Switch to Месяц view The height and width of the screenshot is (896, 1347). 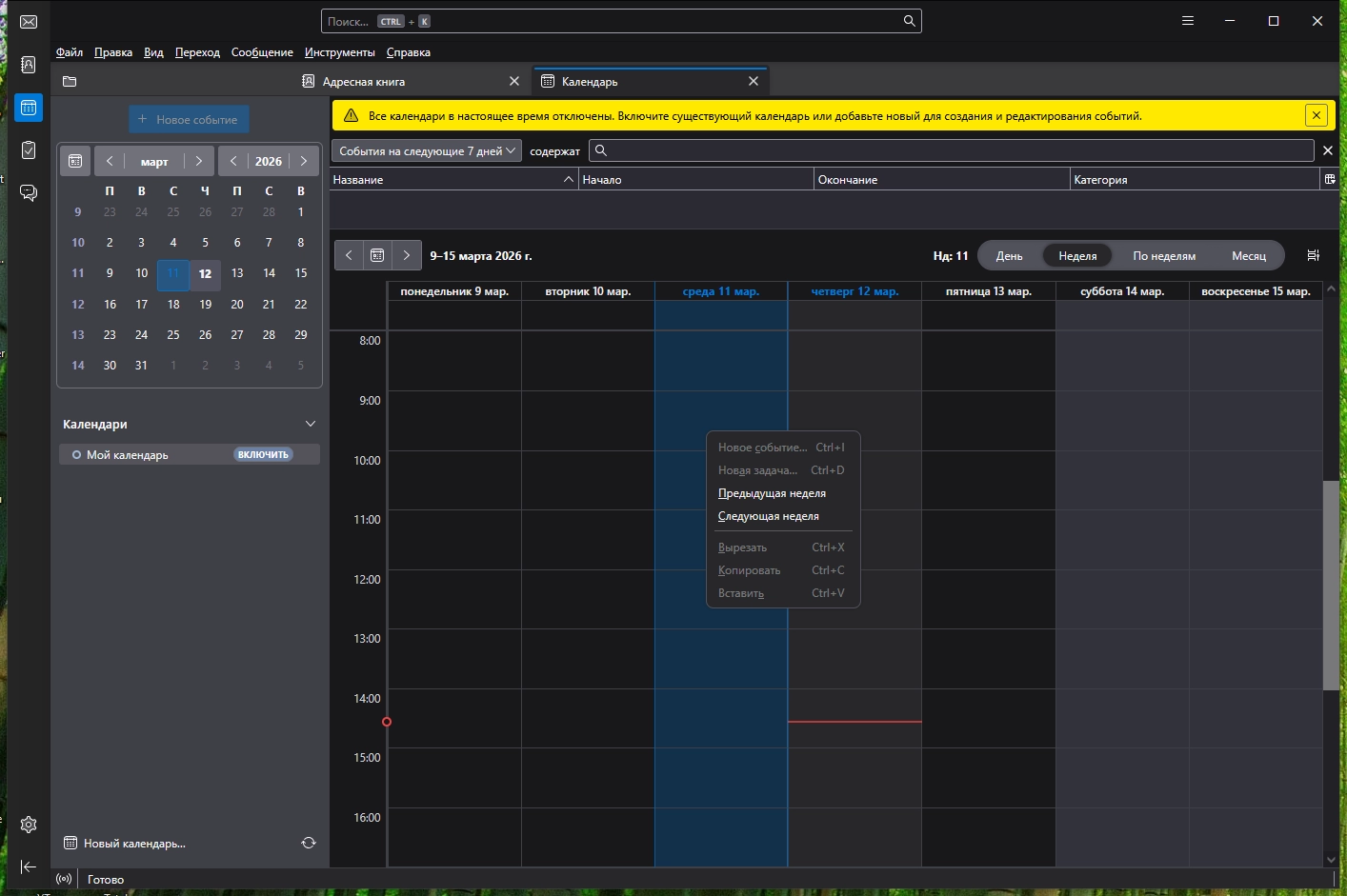tap(1248, 256)
